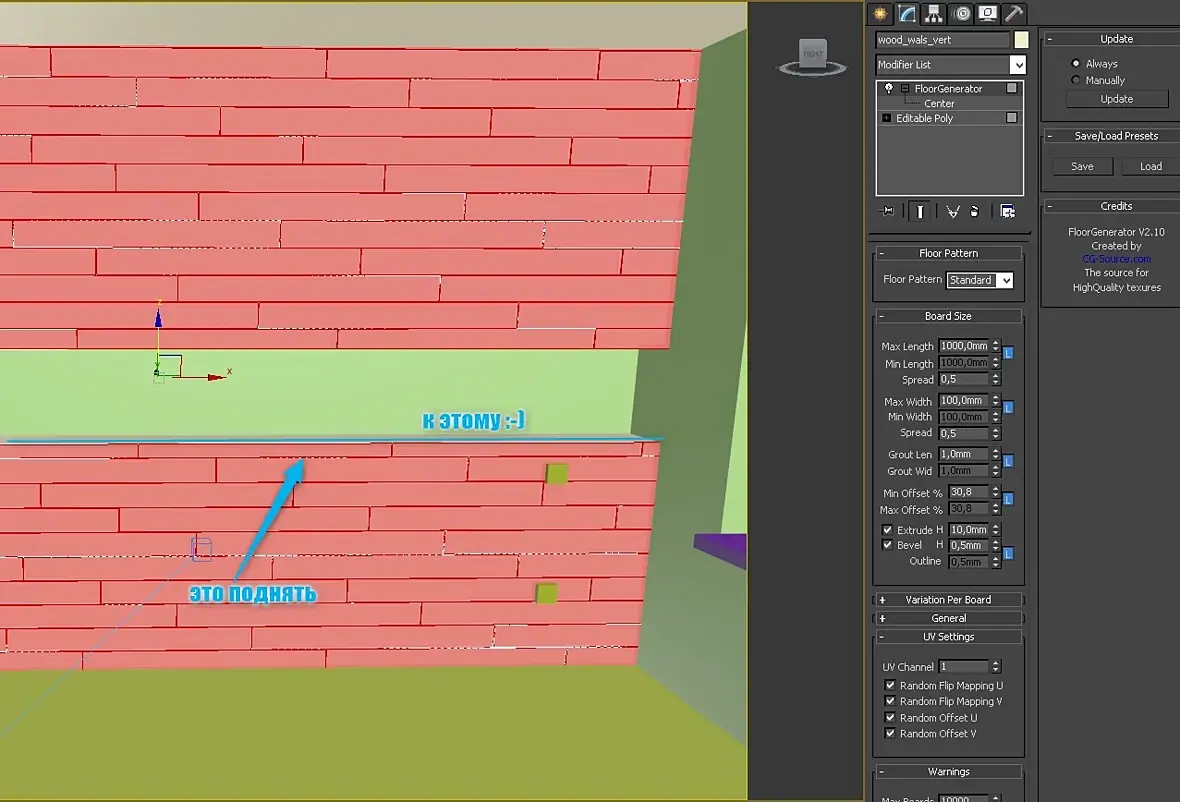The height and width of the screenshot is (802, 1180).
Task: Click the object color swatch
Action: [x=1021, y=40]
